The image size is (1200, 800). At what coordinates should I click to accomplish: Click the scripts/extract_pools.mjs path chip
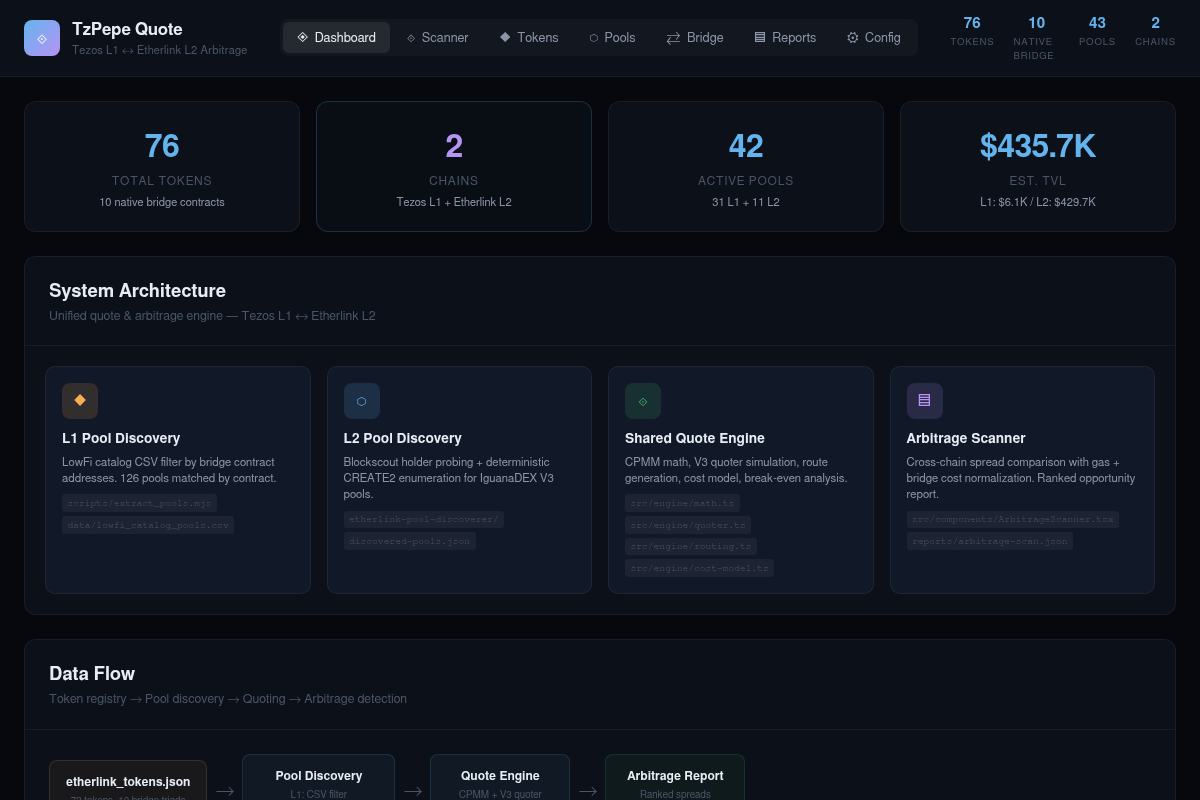[x=140, y=503]
